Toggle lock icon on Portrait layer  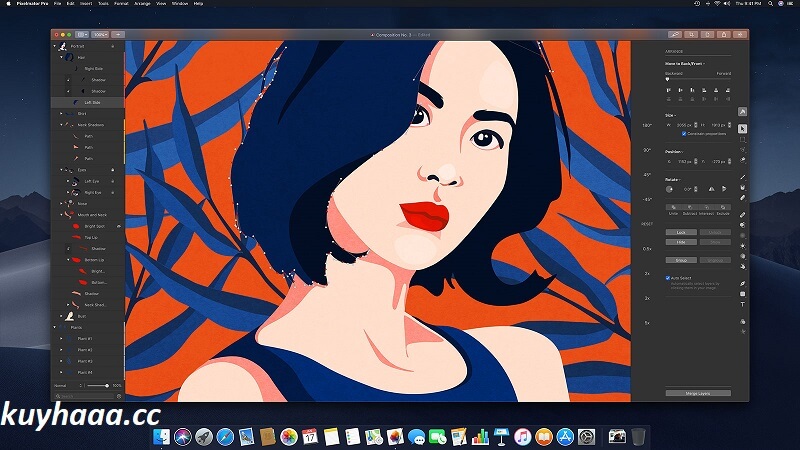point(113,46)
